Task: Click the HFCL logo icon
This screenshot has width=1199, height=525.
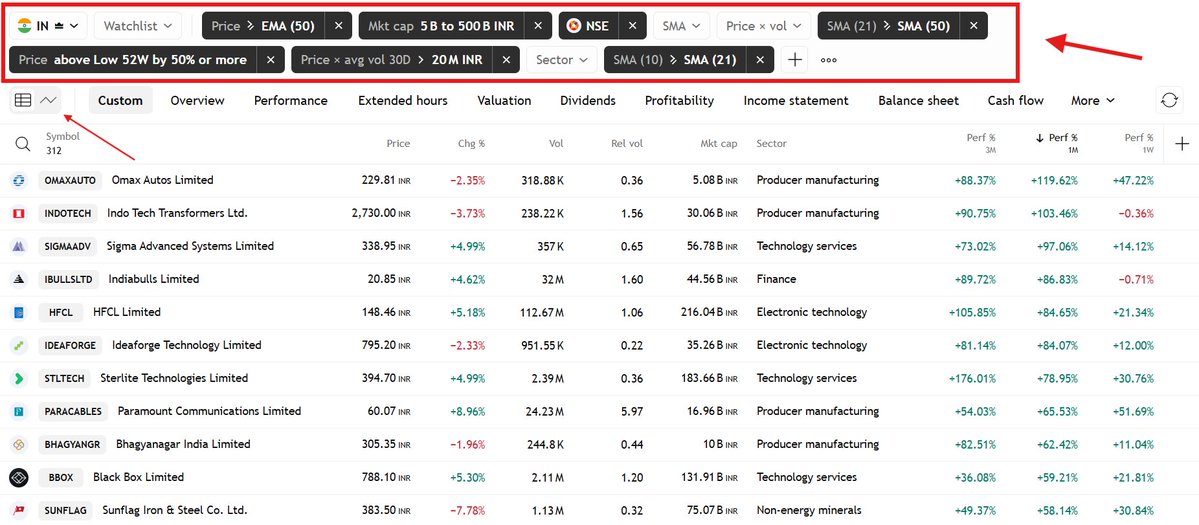Action: click(x=18, y=312)
